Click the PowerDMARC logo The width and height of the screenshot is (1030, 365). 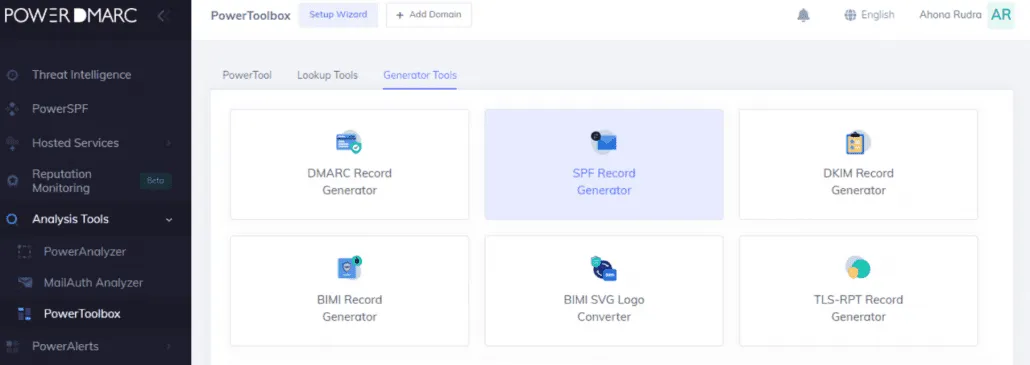(71, 16)
